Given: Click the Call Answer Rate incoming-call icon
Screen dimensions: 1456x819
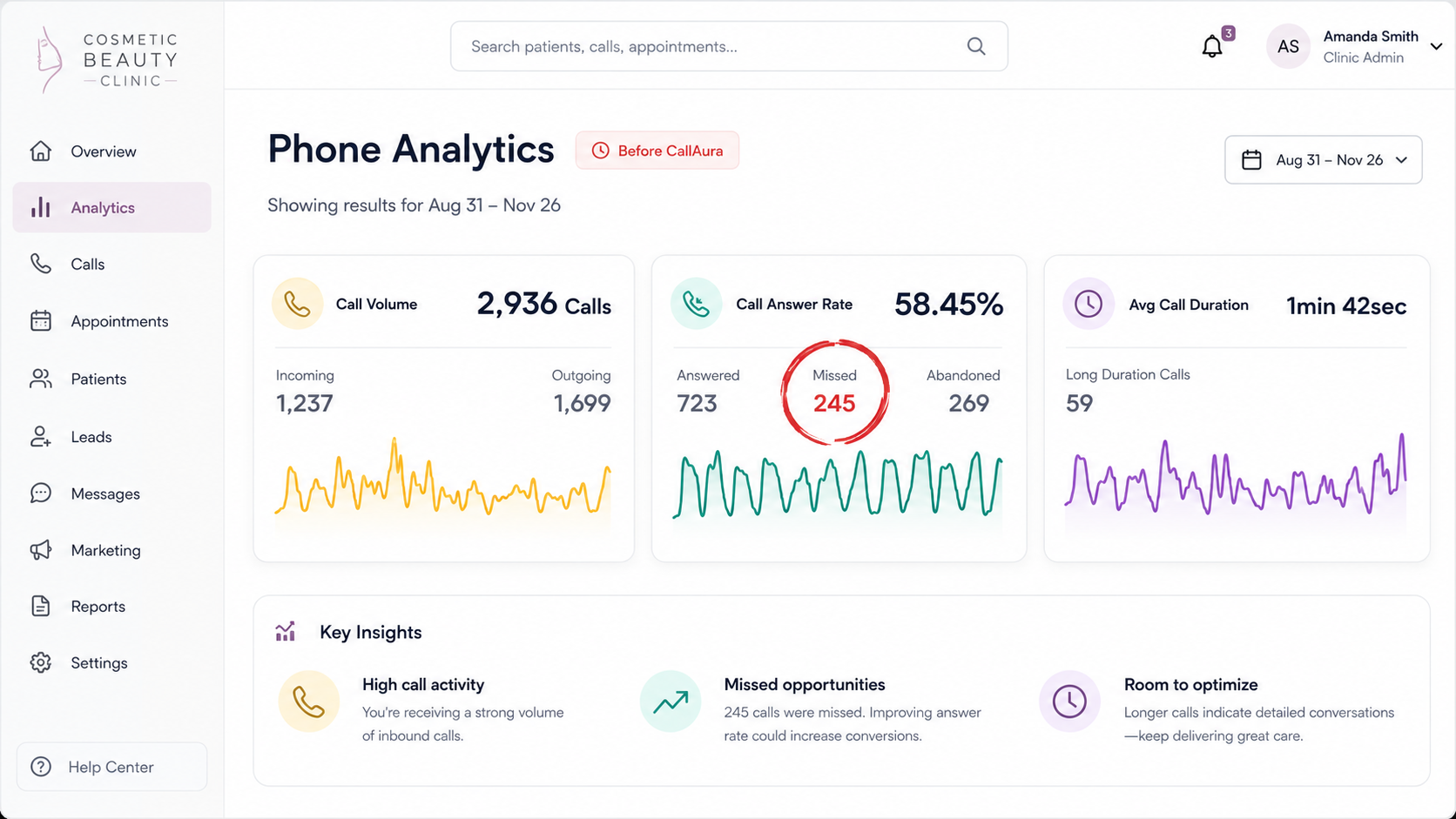Looking at the screenshot, I should [696, 304].
